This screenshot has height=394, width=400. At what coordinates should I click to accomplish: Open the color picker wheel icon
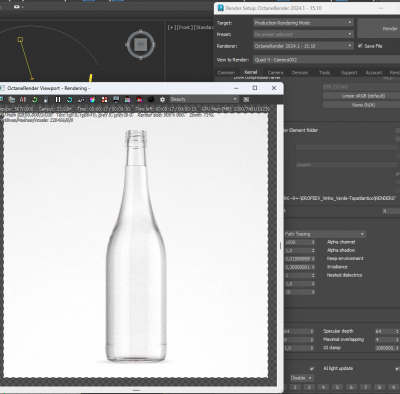pos(93,99)
